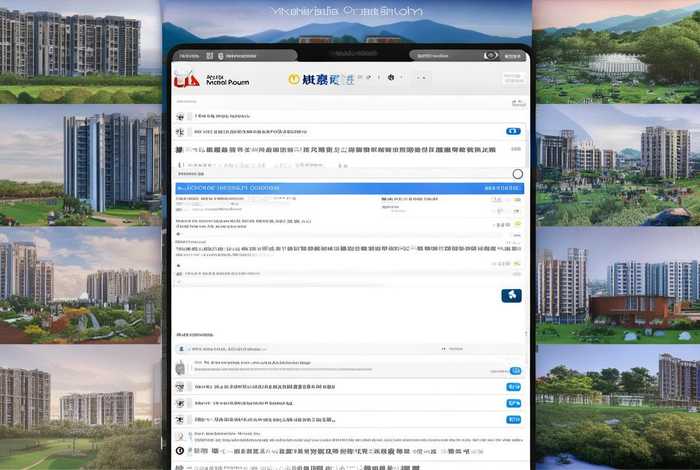Click the outlined box in the header's right corner
The width and height of the screenshot is (700, 470).
[513, 79]
